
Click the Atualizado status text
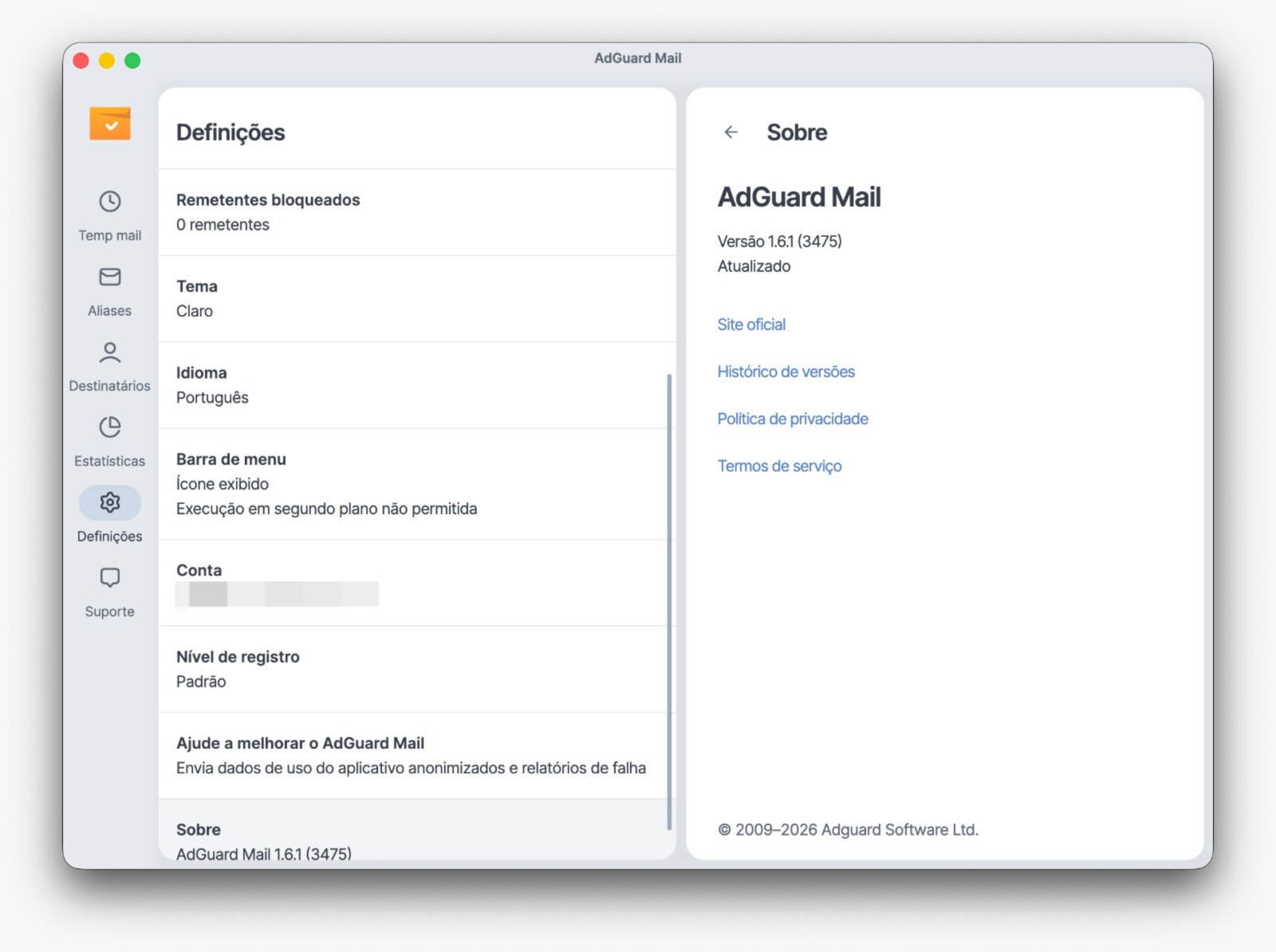tap(754, 266)
